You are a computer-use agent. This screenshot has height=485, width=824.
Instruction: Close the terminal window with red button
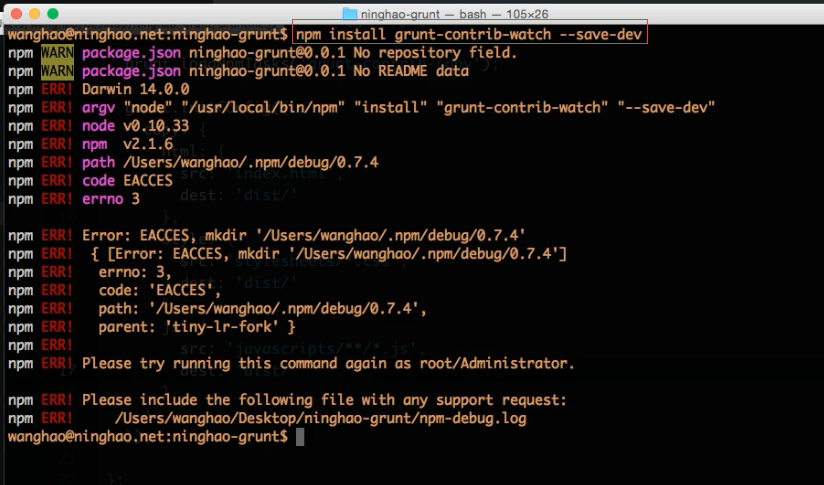point(15,13)
